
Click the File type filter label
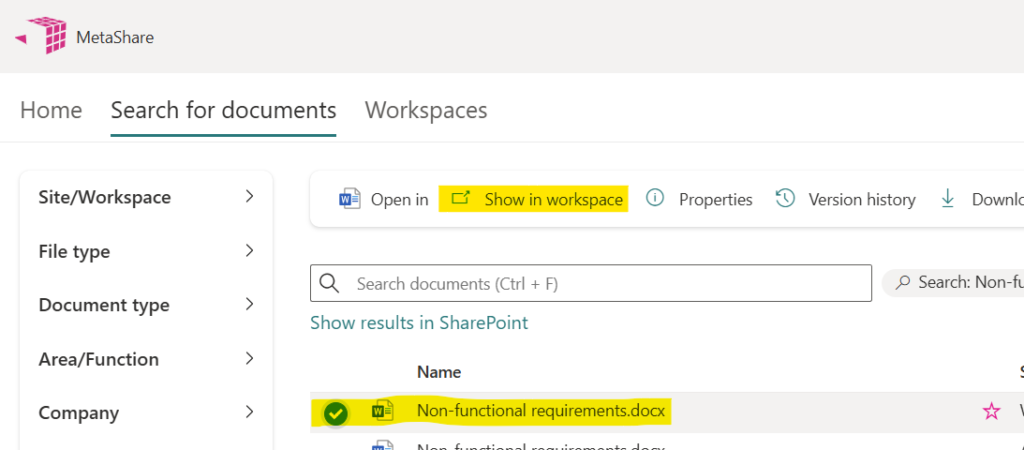coord(74,251)
